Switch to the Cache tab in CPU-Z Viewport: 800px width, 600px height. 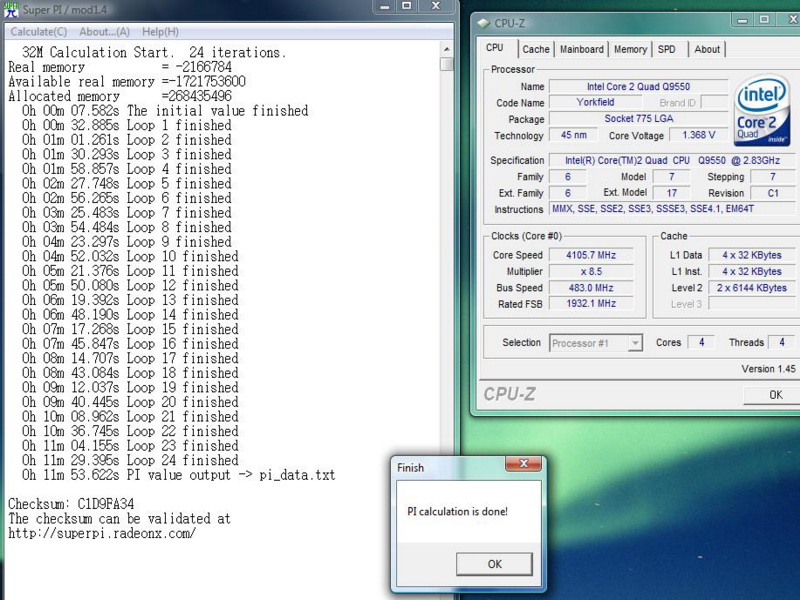(x=536, y=49)
